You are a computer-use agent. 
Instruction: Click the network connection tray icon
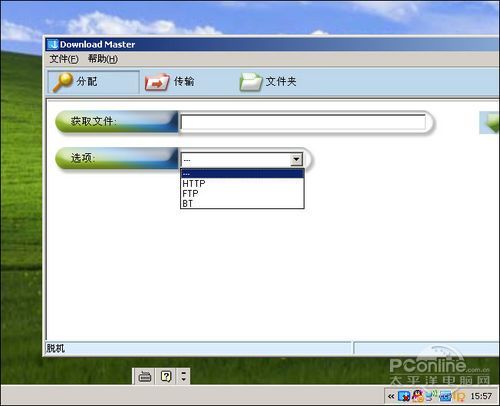(x=431, y=396)
